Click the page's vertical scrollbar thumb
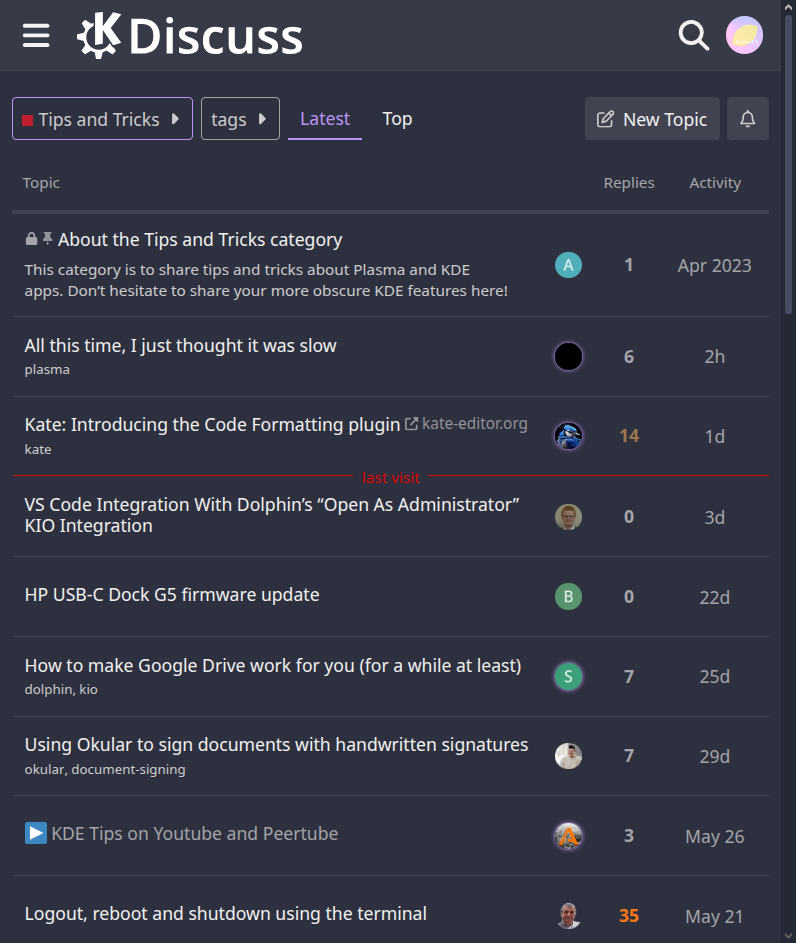 click(x=789, y=164)
